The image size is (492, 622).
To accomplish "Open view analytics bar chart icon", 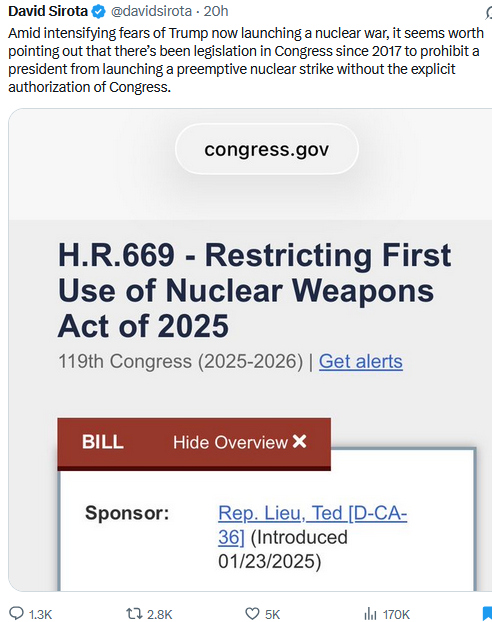I will click(x=370, y=614).
